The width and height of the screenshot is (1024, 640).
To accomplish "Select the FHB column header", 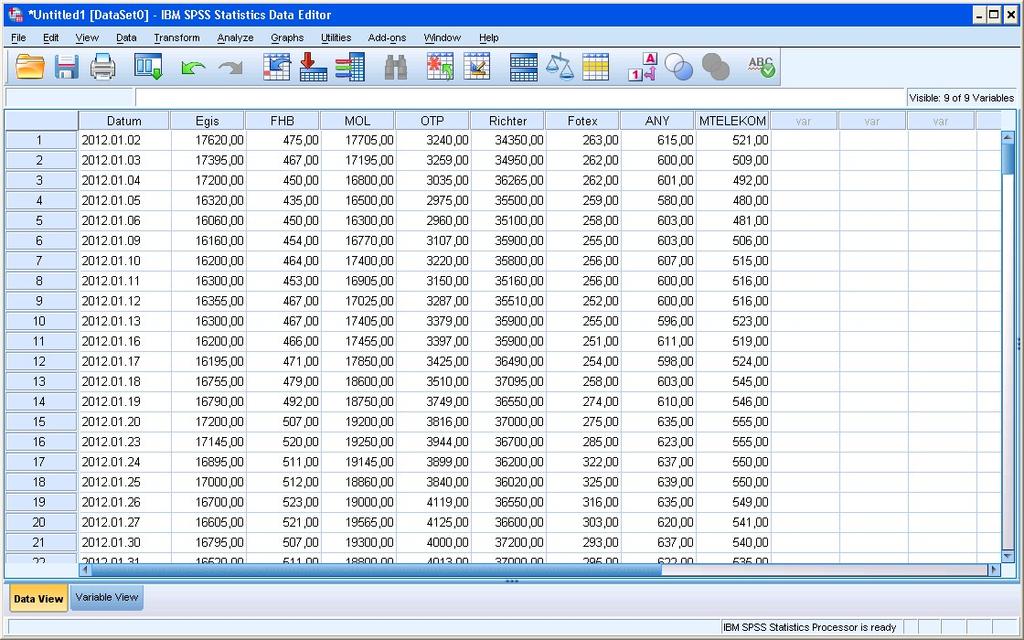I will (x=282, y=121).
